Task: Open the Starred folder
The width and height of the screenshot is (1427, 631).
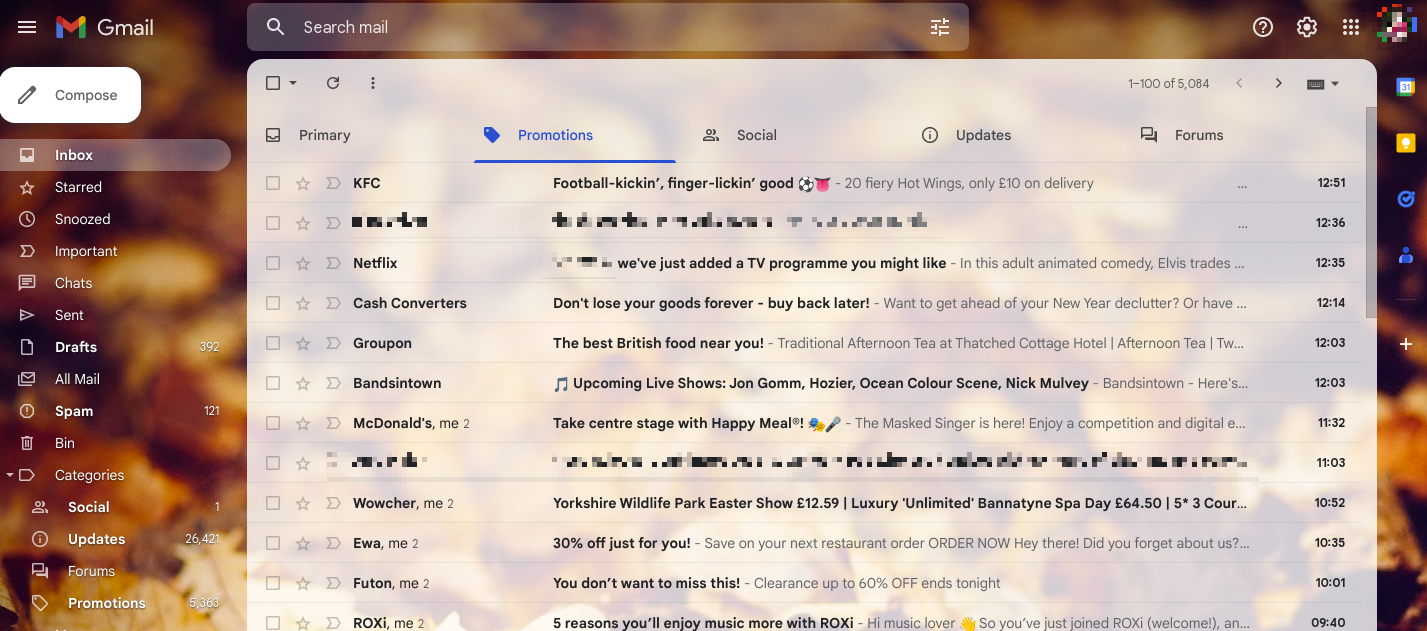Action: 115,187
